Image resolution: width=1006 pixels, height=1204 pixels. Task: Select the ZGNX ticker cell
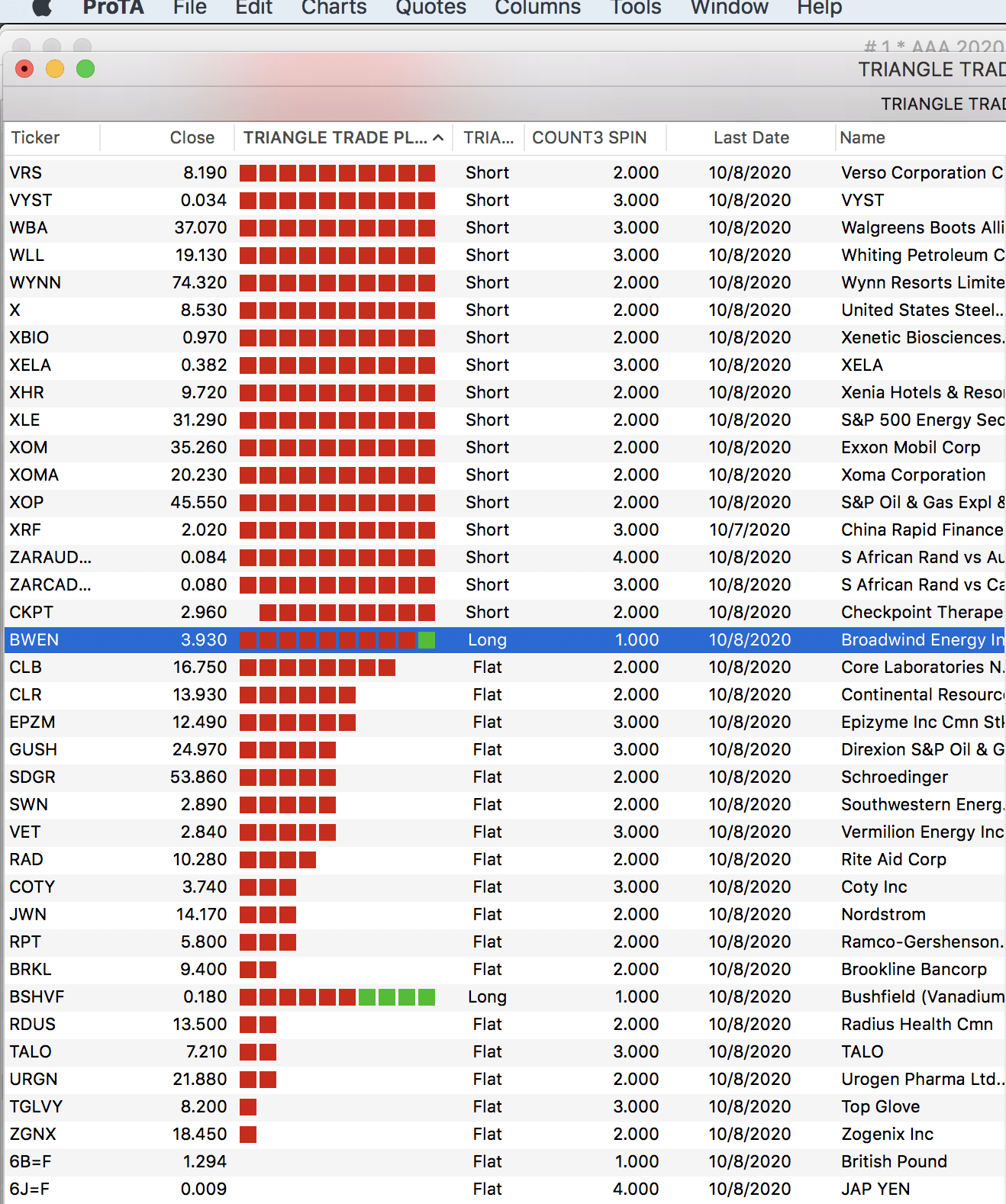tap(33, 1134)
